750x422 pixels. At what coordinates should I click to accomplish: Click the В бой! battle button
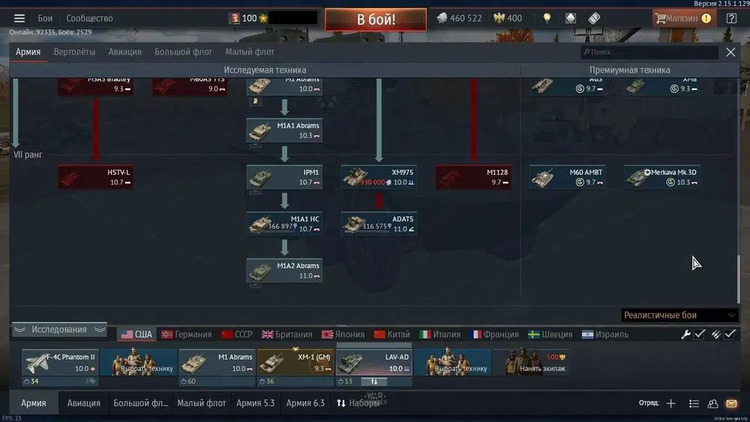tap(376, 19)
